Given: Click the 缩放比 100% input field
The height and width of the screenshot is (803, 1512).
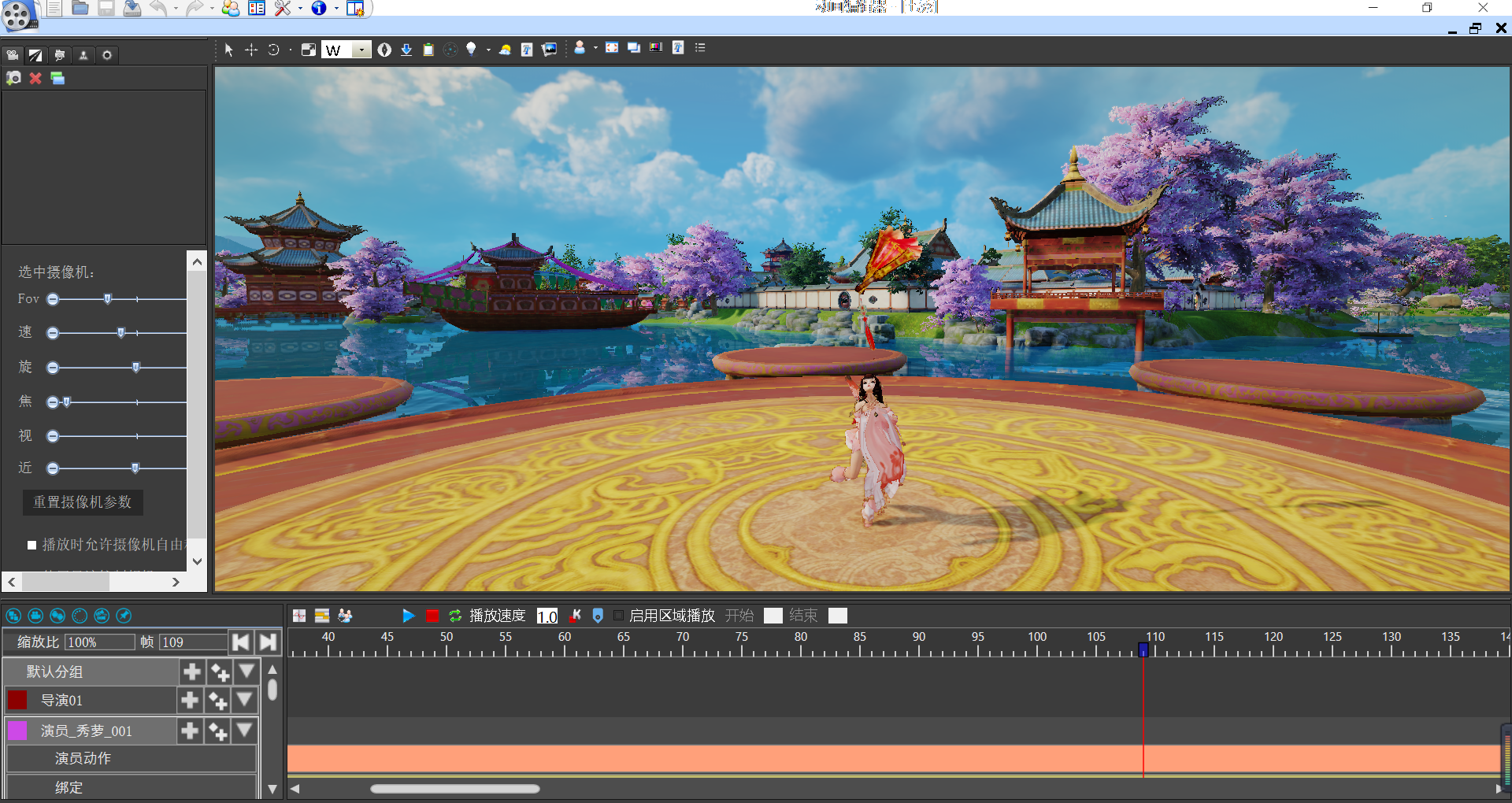Looking at the screenshot, I should point(100,642).
